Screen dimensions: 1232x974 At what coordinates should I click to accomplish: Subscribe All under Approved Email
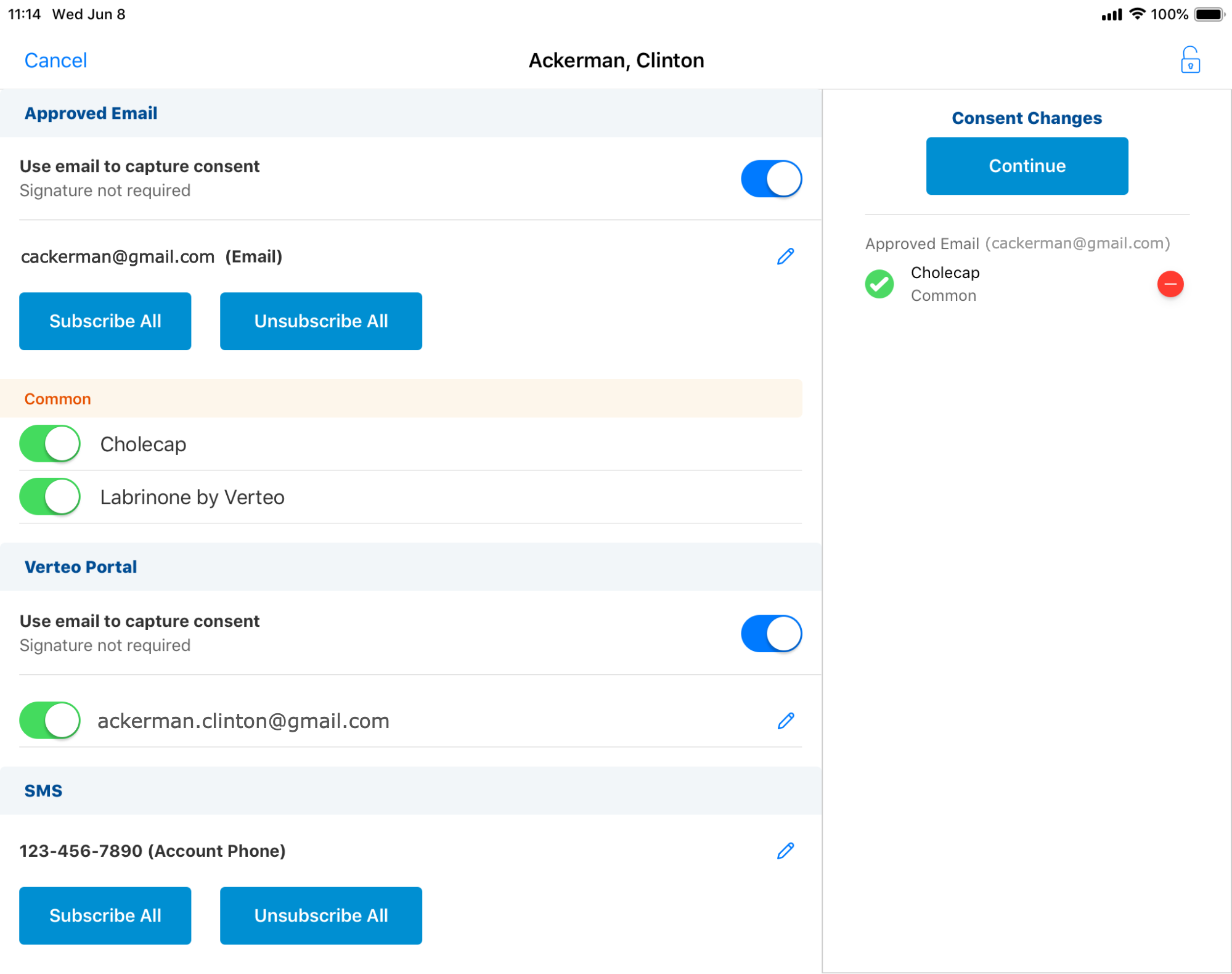pos(105,321)
